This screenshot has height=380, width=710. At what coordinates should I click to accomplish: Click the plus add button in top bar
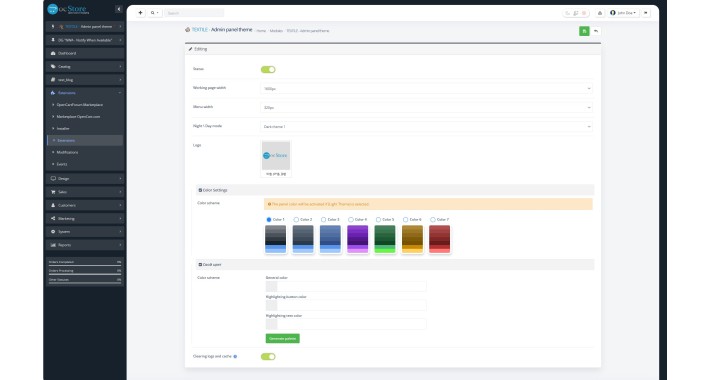pos(140,13)
